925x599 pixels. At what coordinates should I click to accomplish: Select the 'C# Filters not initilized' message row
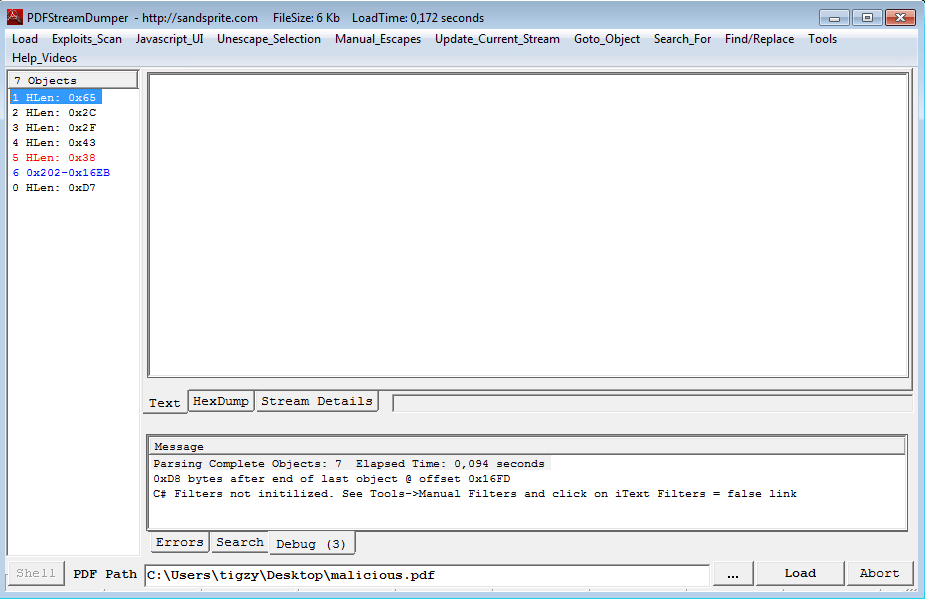(475, 494)
